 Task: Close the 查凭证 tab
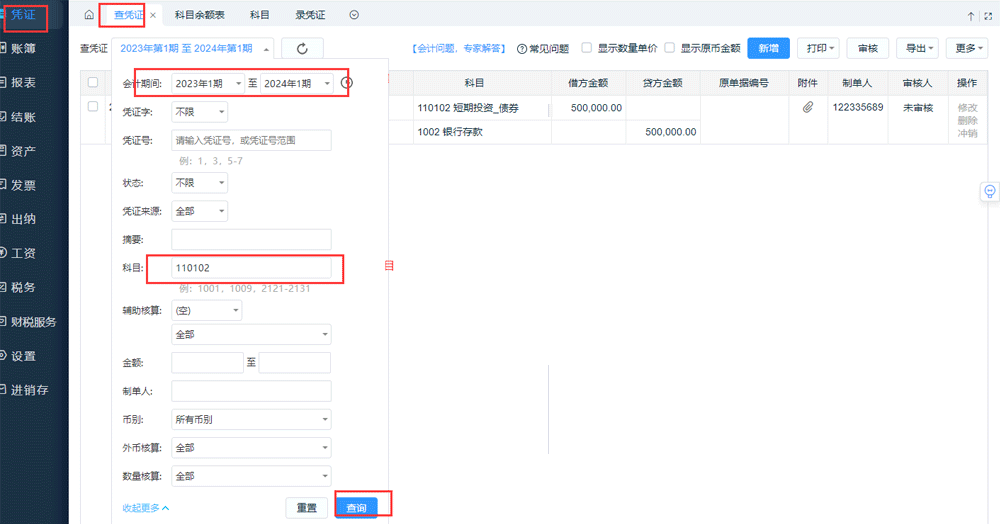pyautogui.click(x=152, y=16)
